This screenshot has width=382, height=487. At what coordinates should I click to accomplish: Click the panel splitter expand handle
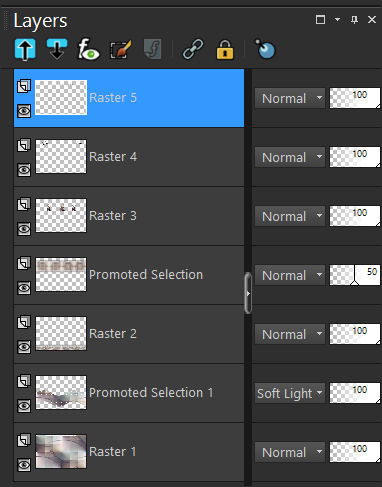pos(248,293)
